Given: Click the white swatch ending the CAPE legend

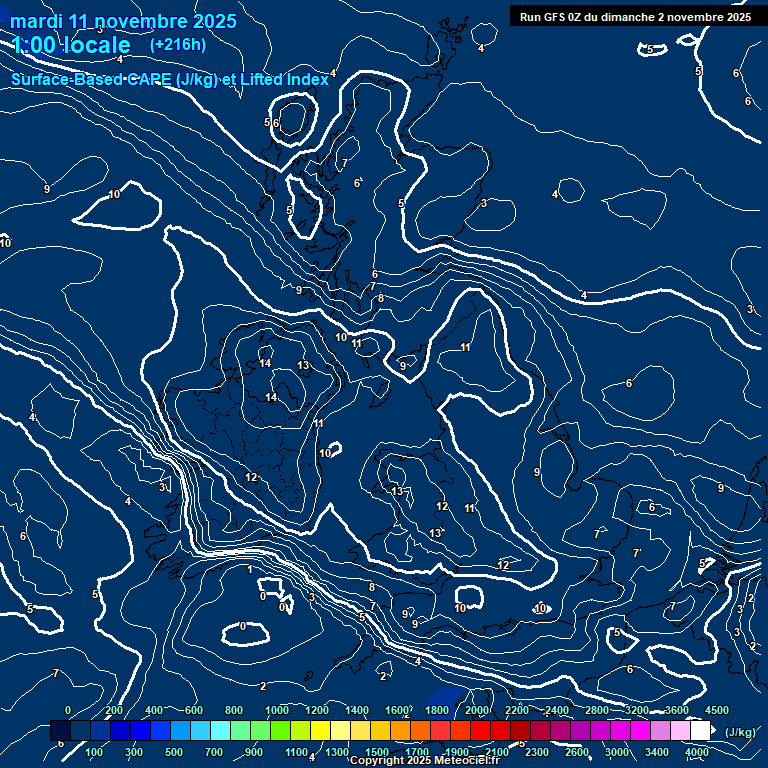Looking at the screenshot, I should click(700, 730).
